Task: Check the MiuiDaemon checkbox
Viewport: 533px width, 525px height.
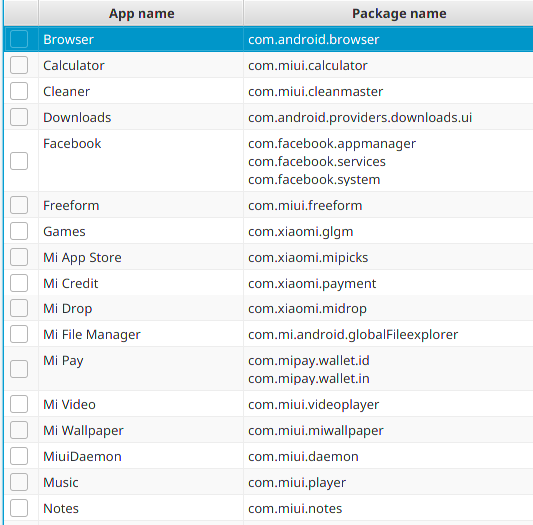Action: click(19, 456)
